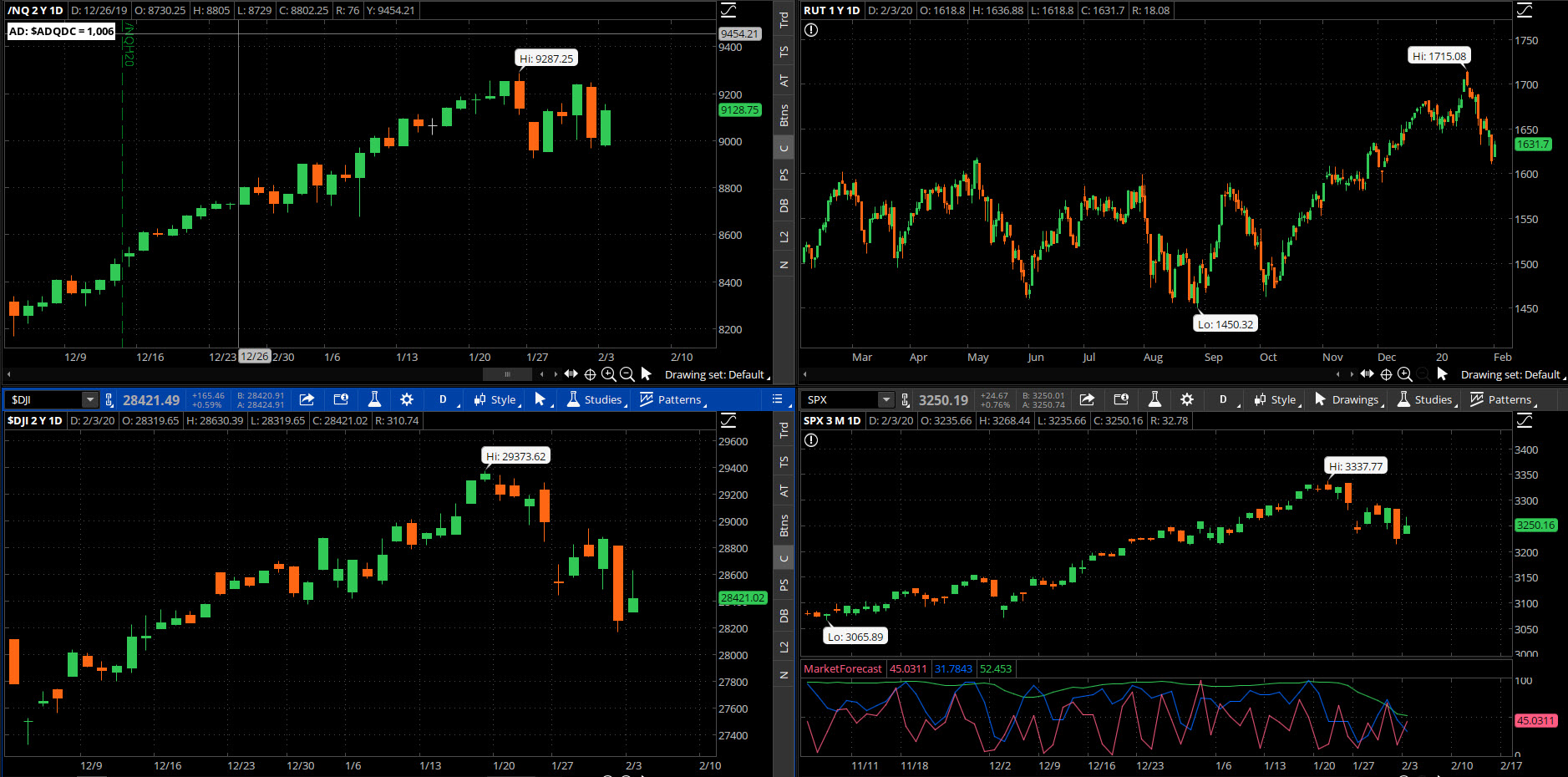Open Drawings menu in SPX toolbar
Image resolution: width=1568 pixels, height=777 pixels.
pos(1348,399)
